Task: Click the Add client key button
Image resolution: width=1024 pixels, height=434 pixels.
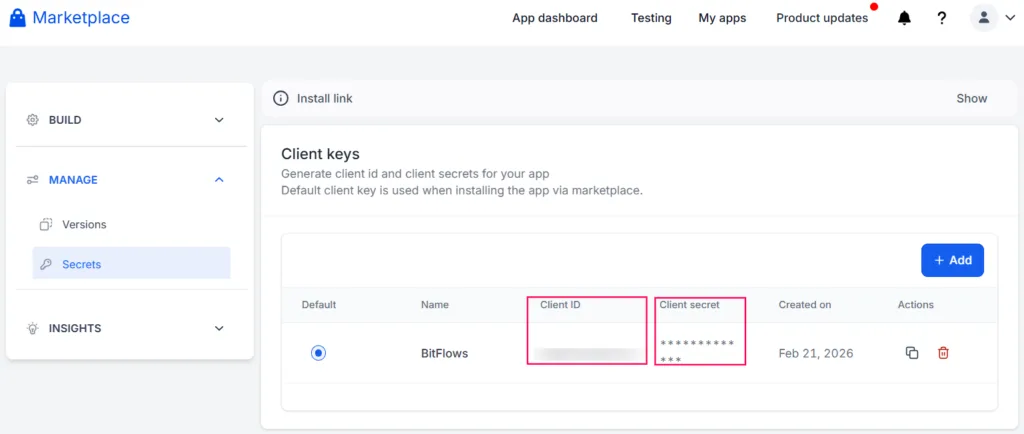Action: 952,260
